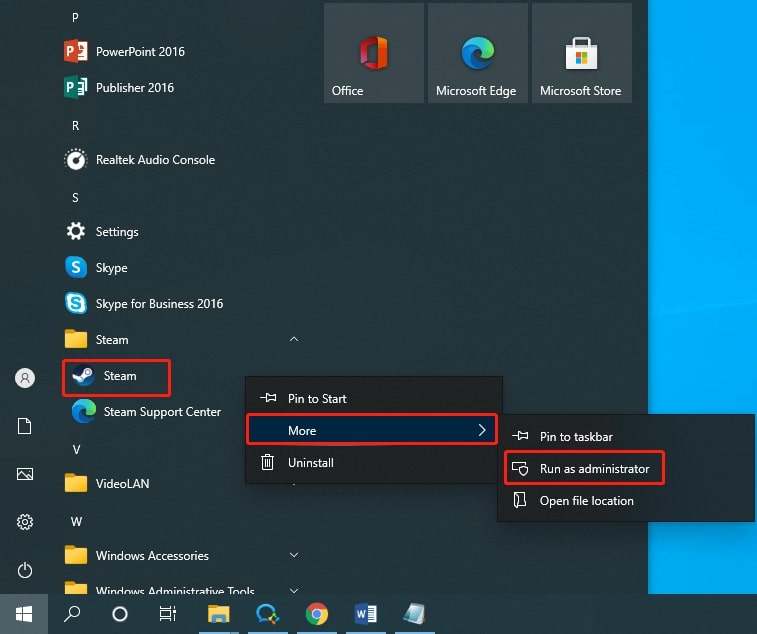Open the Microsoft Store tile
Image resolution: width=757 pixels, height=634 pixels.
coord(581,53)
